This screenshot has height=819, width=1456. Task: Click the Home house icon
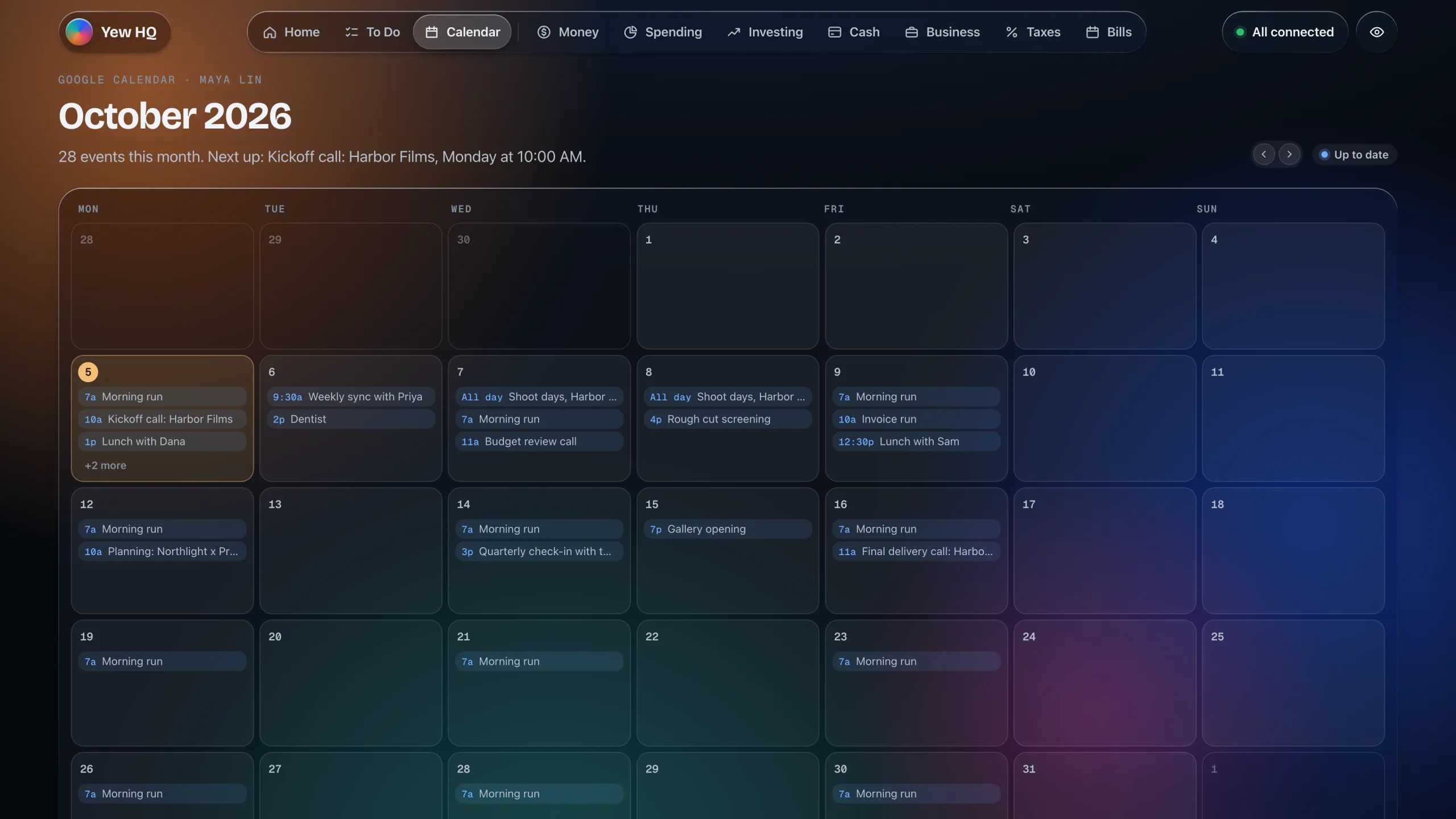[270, 32]
